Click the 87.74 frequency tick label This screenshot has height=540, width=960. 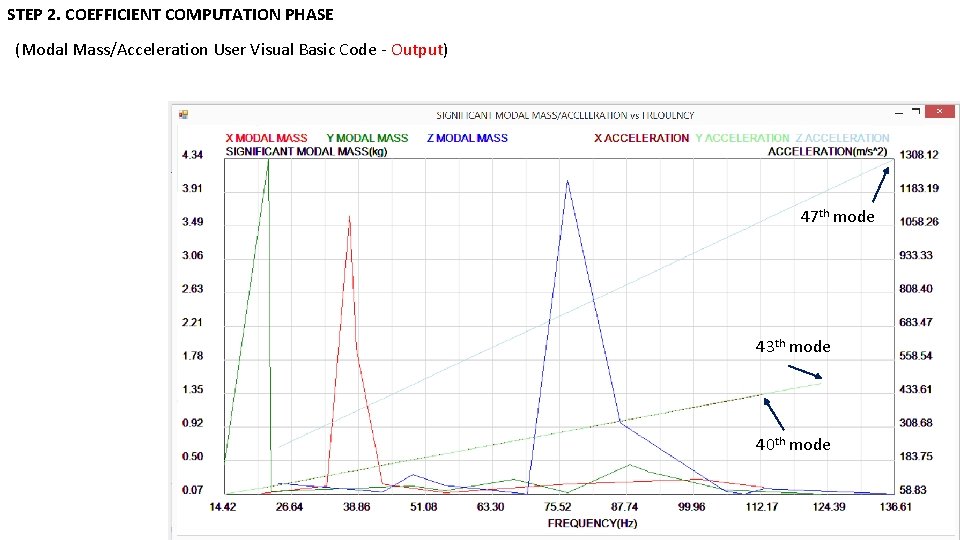click(624, 507)
